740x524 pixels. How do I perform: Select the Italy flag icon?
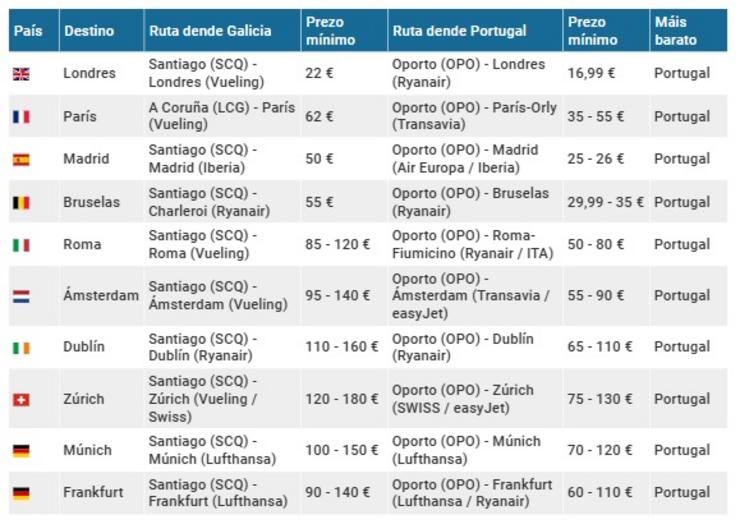coord(21,245)
